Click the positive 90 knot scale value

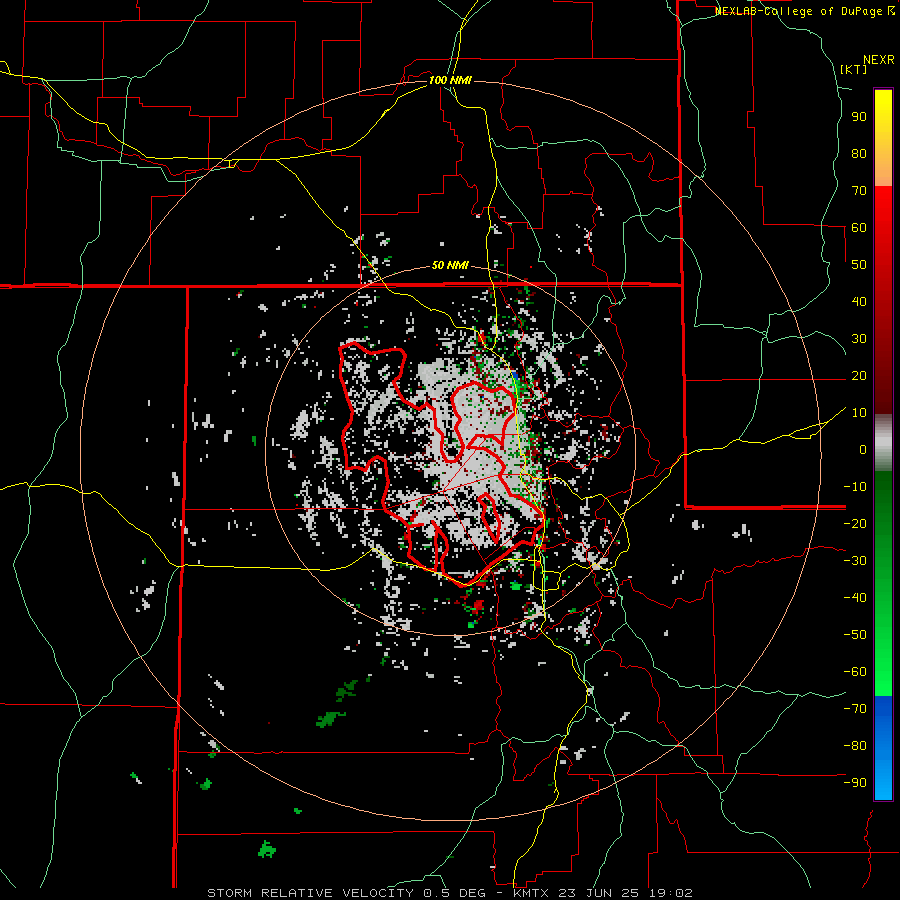[859, 117]
